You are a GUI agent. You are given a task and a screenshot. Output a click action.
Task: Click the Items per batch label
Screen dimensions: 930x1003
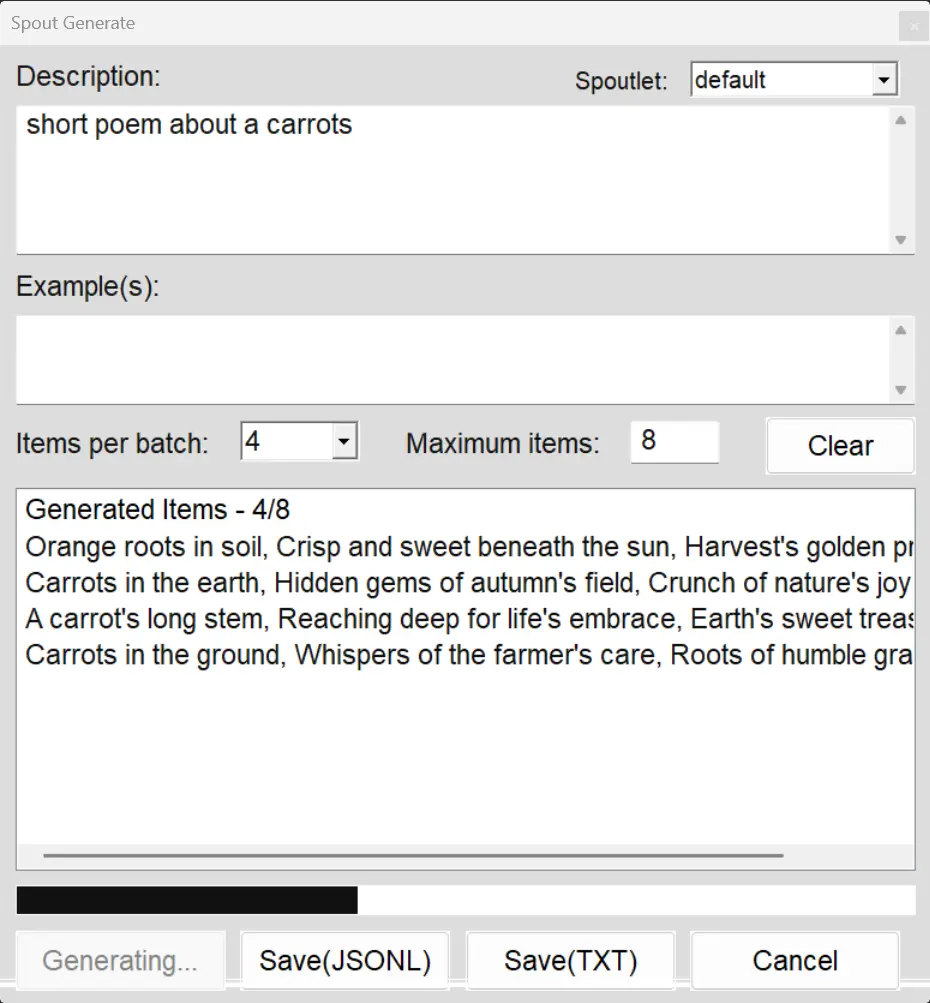tap(112, 444)
